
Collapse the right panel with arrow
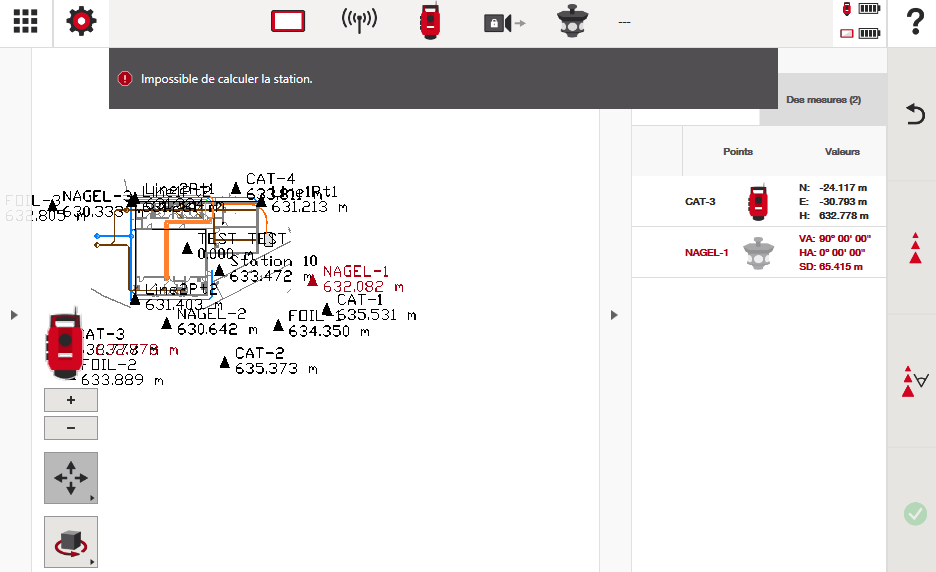614,315
